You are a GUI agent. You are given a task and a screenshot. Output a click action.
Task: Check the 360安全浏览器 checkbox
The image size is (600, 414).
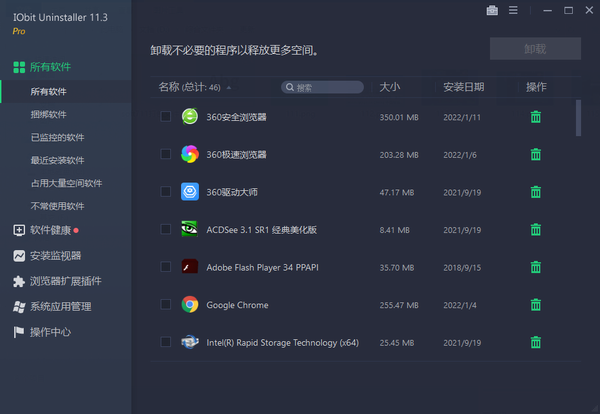[166, 116]
